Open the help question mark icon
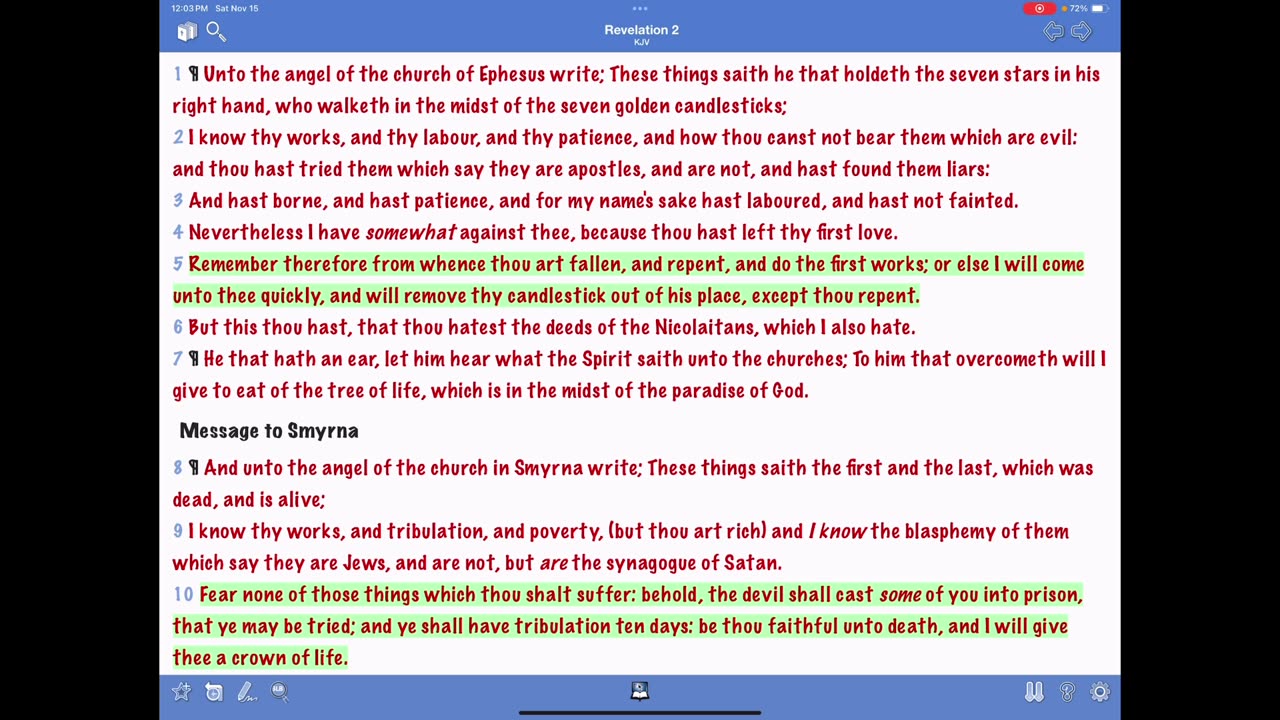 1067,692
